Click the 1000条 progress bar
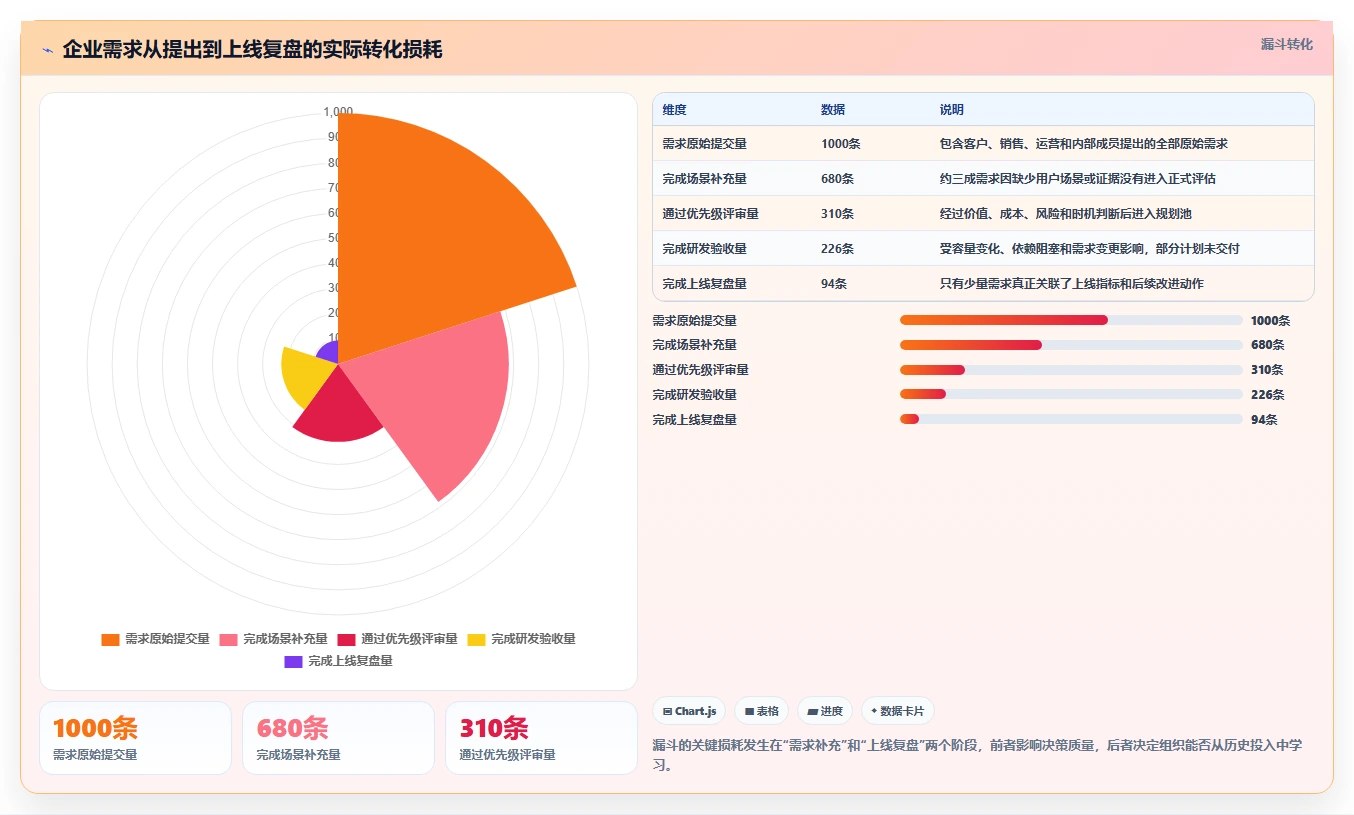Screen dimensions: 1354x815 pyautogui.click(x=1071, y=320)
